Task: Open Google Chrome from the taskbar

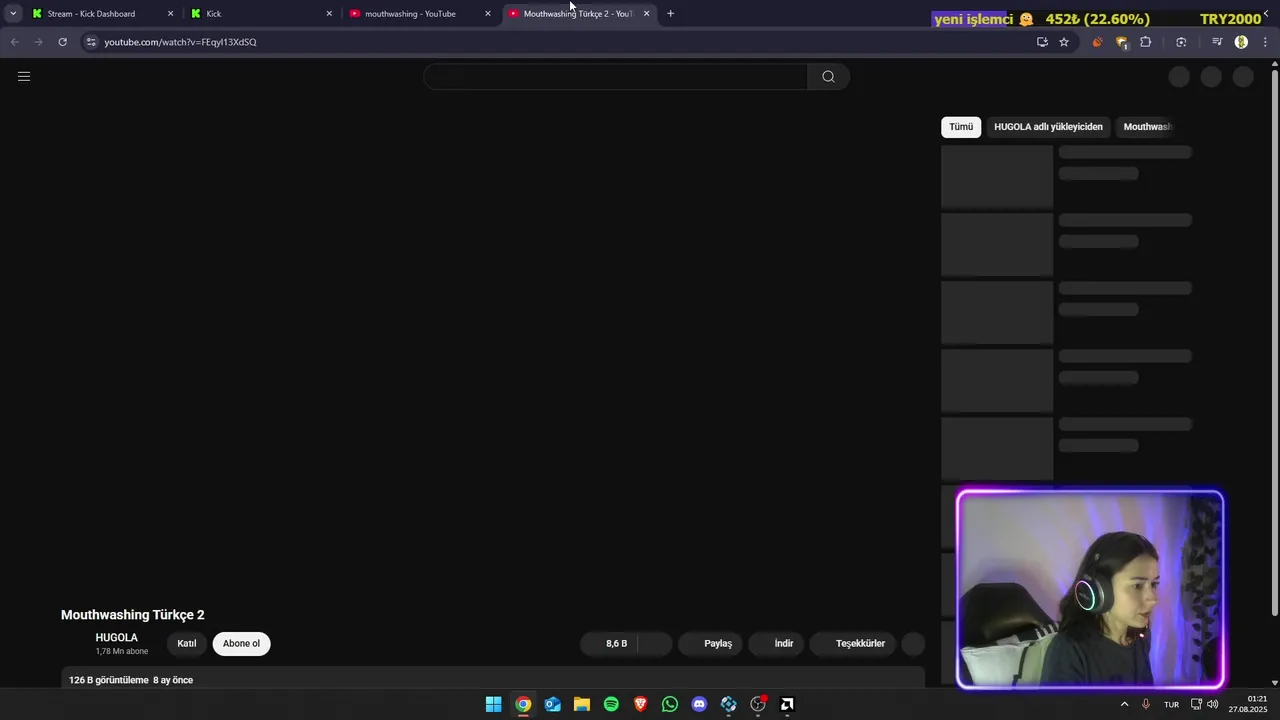Action: click(523, 704)
